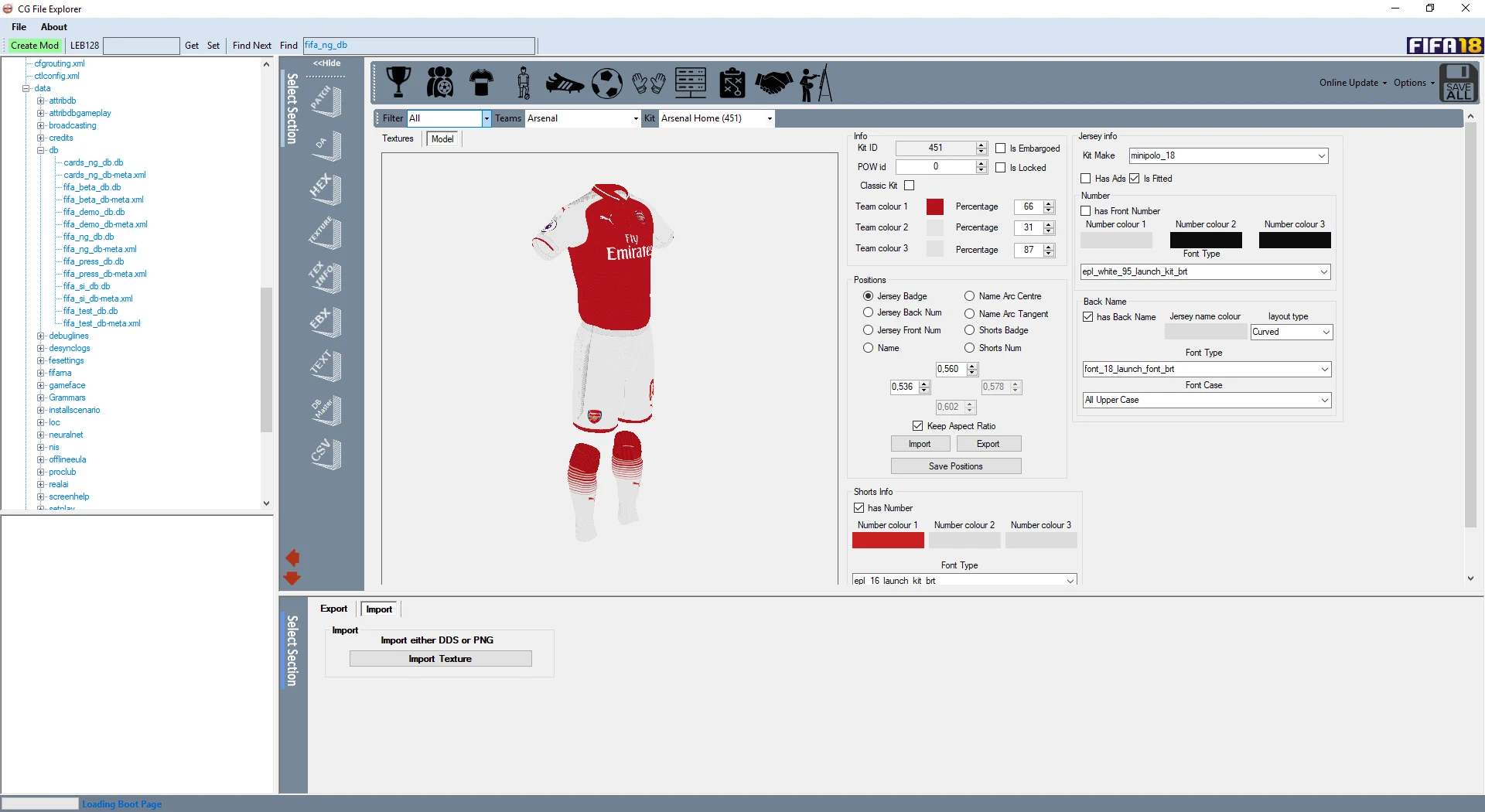Open the trophies/competitions section icon
Viewport: 1485px width, 812px height.
point(398,83)
